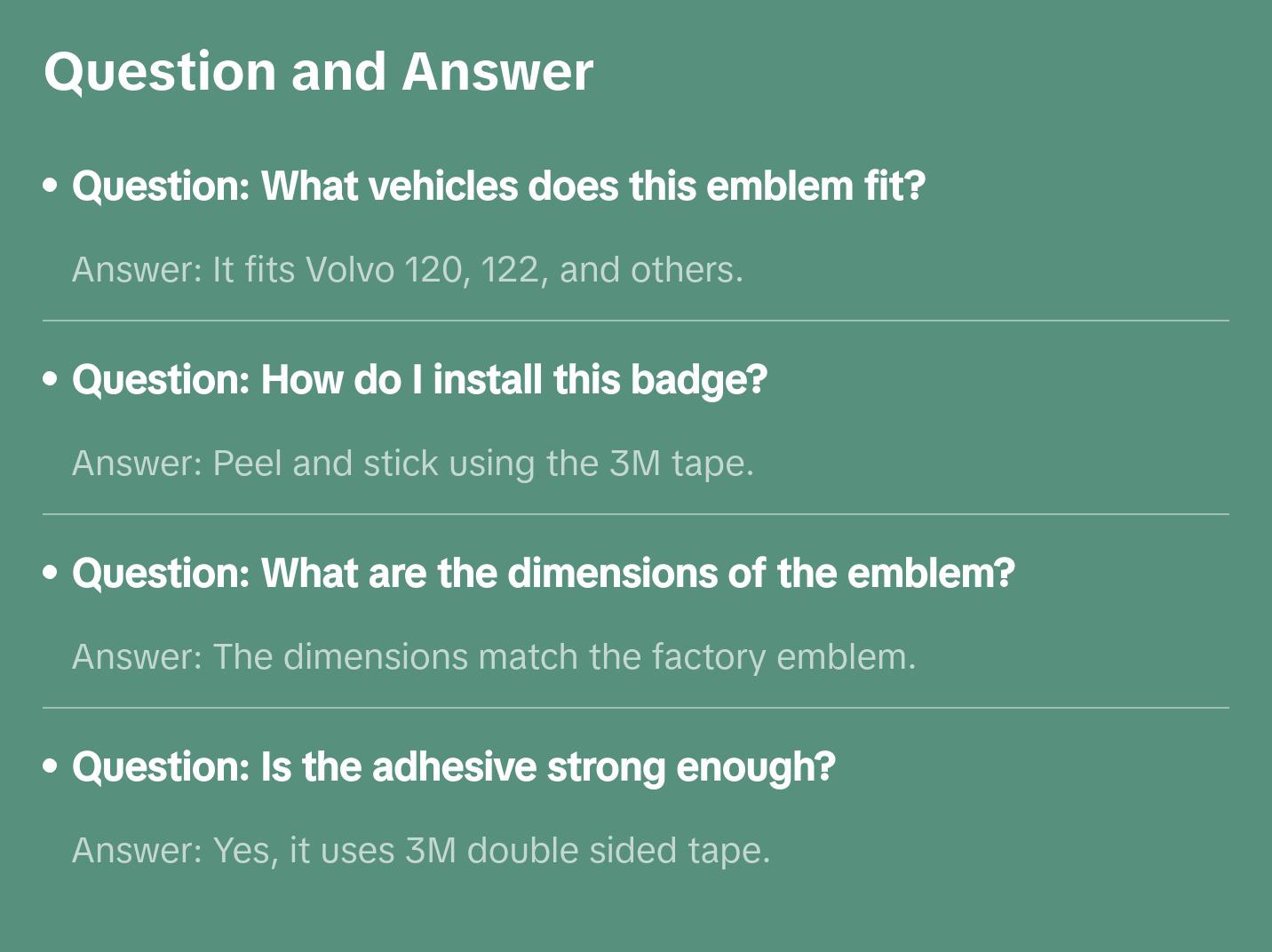Image resolution: width=1272 pixels, height=952 pixels.
Task: Expand the "How do I install this badge?" question
Action: pyautogui.click(x=419, y=380)
